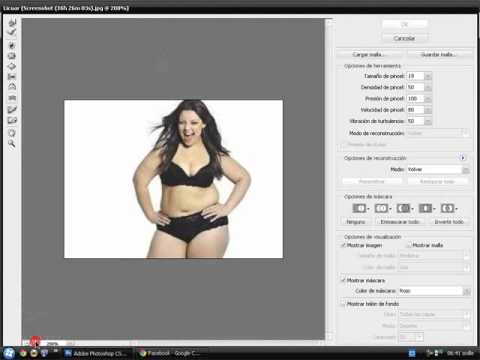Click the Subtract from Selection mask icon
Image resolution: width=480 pixels, height=360 pixels.
click(403, 208)
